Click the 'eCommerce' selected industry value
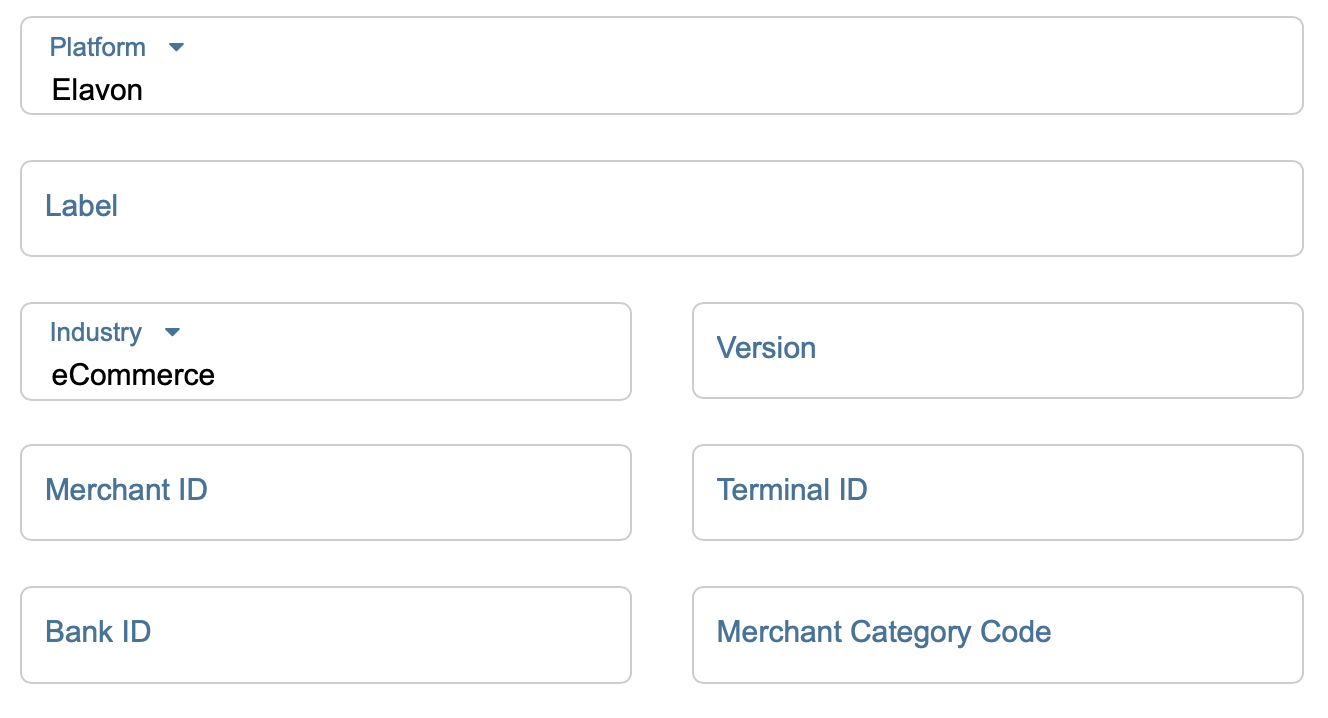1328x718 pixels. [x=133, y=375]
